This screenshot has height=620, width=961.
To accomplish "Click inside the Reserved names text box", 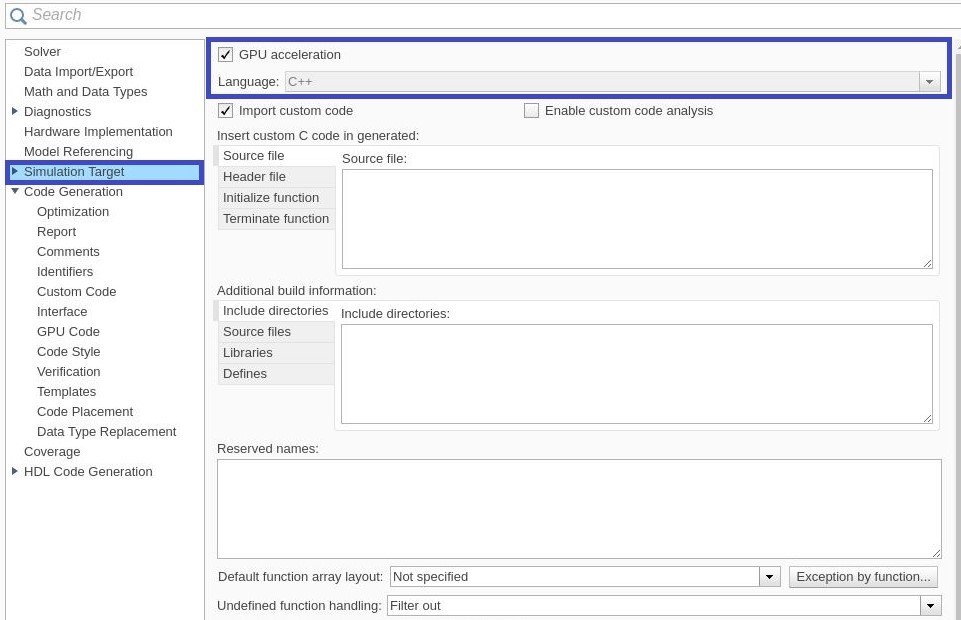I will point(578,508).
